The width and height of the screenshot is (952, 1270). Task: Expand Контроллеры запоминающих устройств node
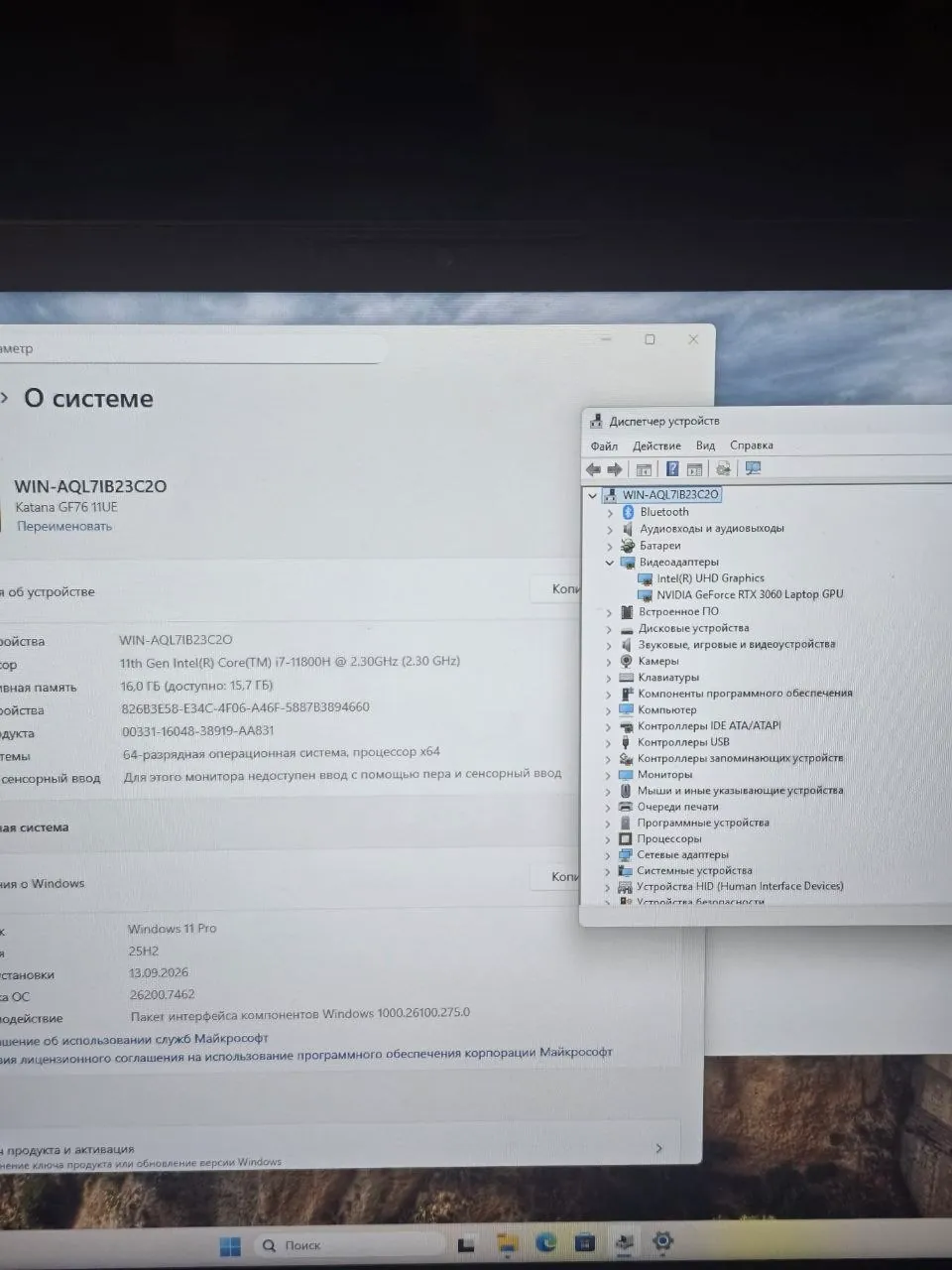[608, 759]
